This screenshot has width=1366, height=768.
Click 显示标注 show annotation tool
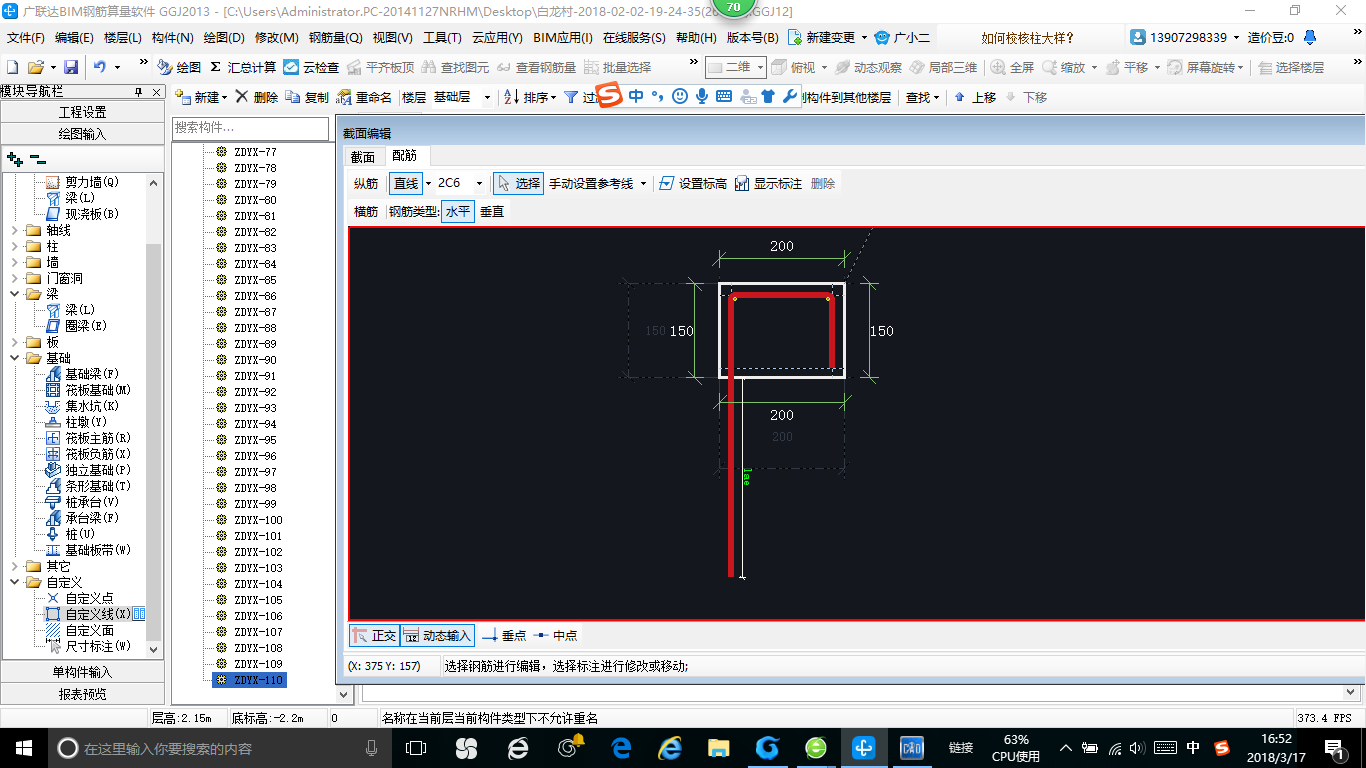click(769, 183)
